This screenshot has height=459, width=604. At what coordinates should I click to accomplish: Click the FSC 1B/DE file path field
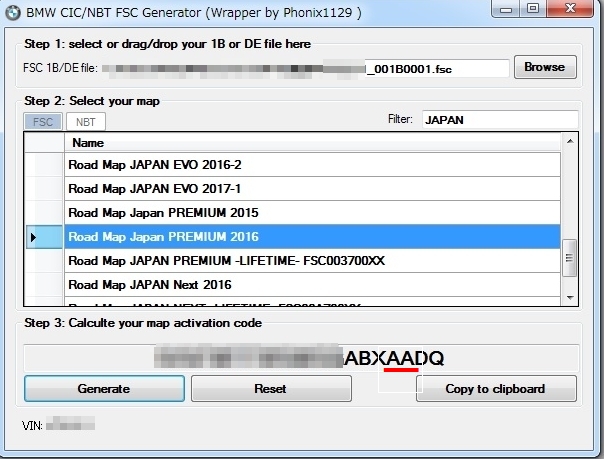pos(305,69)
